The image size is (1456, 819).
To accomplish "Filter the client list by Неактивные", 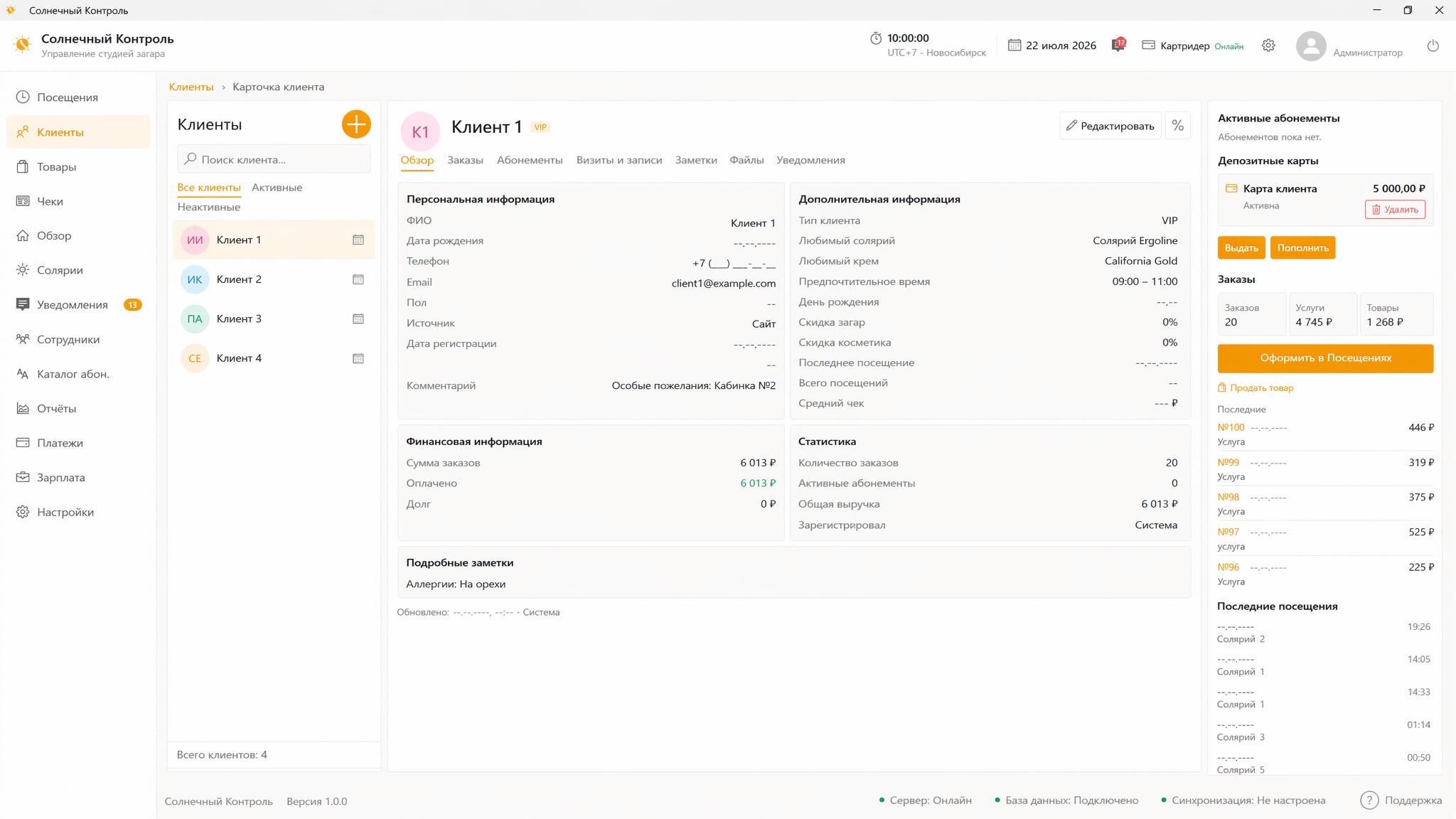I will click(208, 207).
